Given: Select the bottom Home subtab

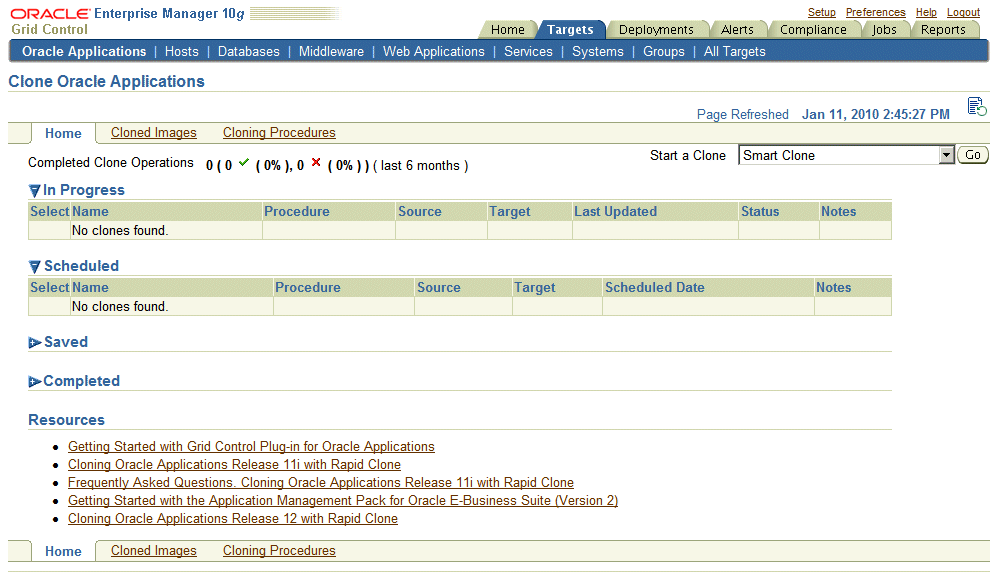Looking at the screenshot, I should (63, 551).
